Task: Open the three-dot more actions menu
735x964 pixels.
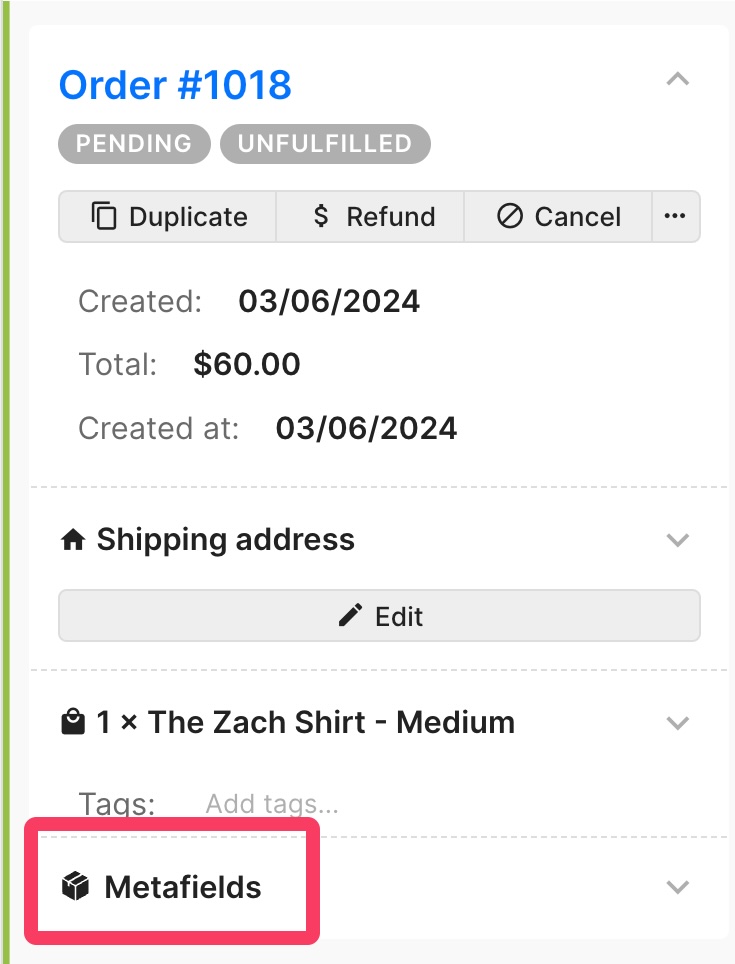Action: pos(675,216)
